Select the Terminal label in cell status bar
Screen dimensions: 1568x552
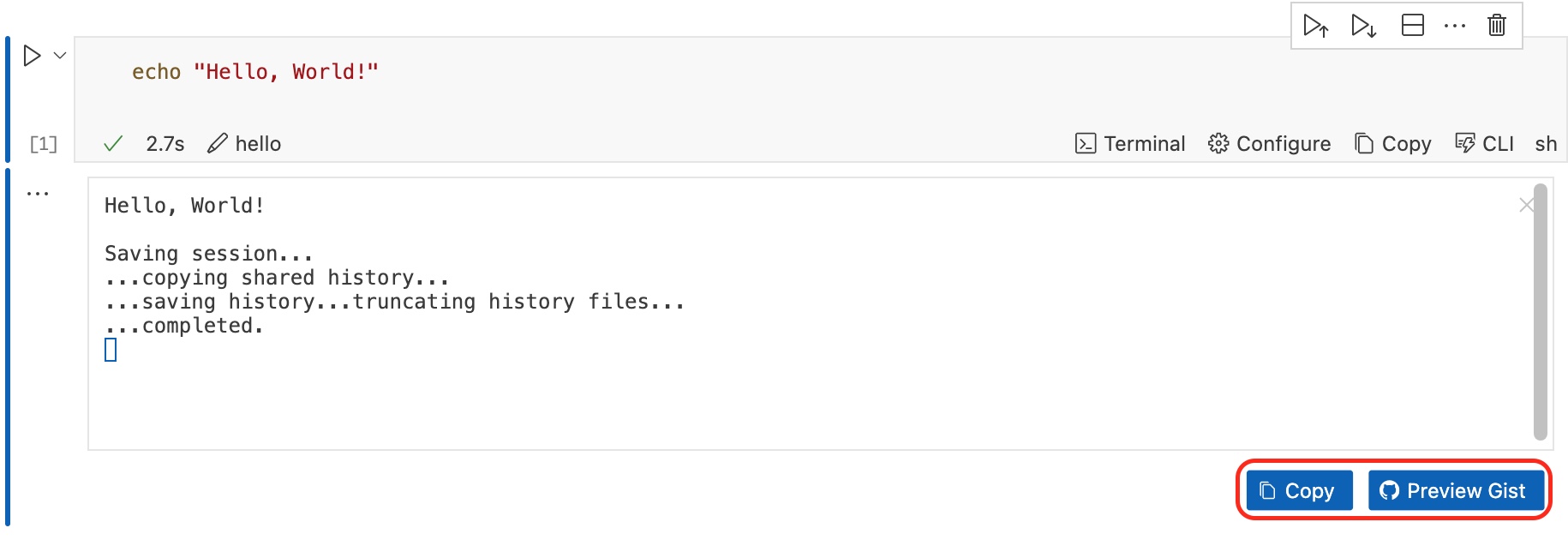pyautogui.click(x=1146, y=143)
